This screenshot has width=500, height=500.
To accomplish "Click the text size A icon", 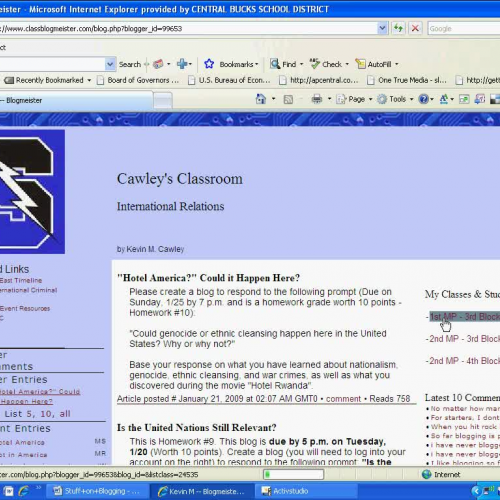I will click(444, 99).
